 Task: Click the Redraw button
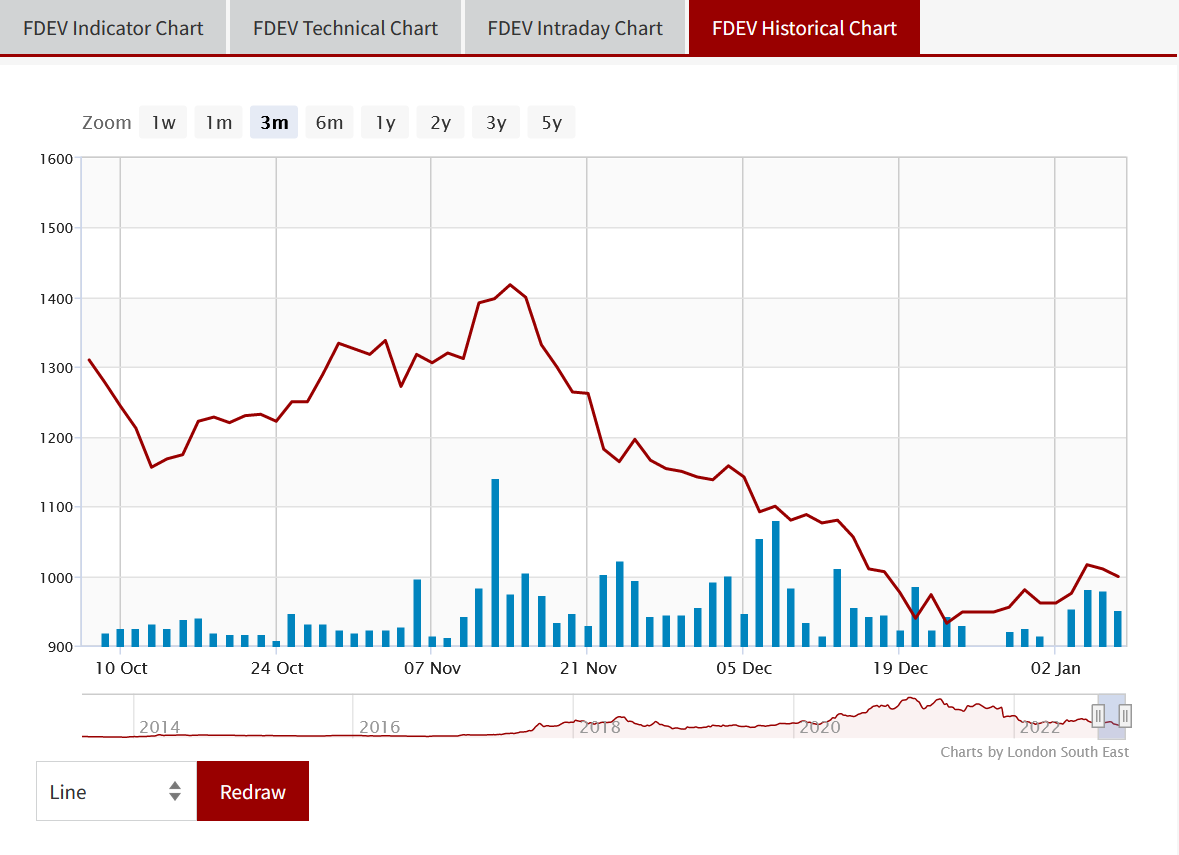(253, 791)
